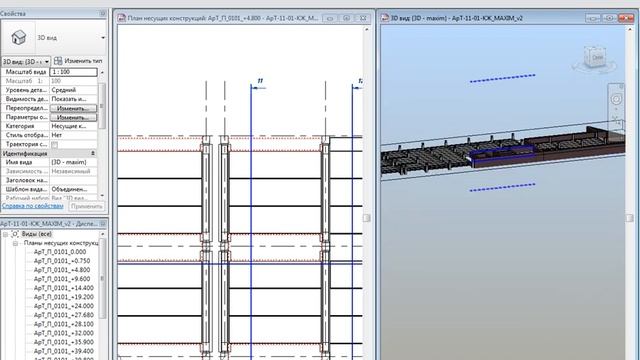The image size is (640, 360).
Task: Select АрТ_П_0101_+39.400 in project browser
Action: tap(63, 351)
